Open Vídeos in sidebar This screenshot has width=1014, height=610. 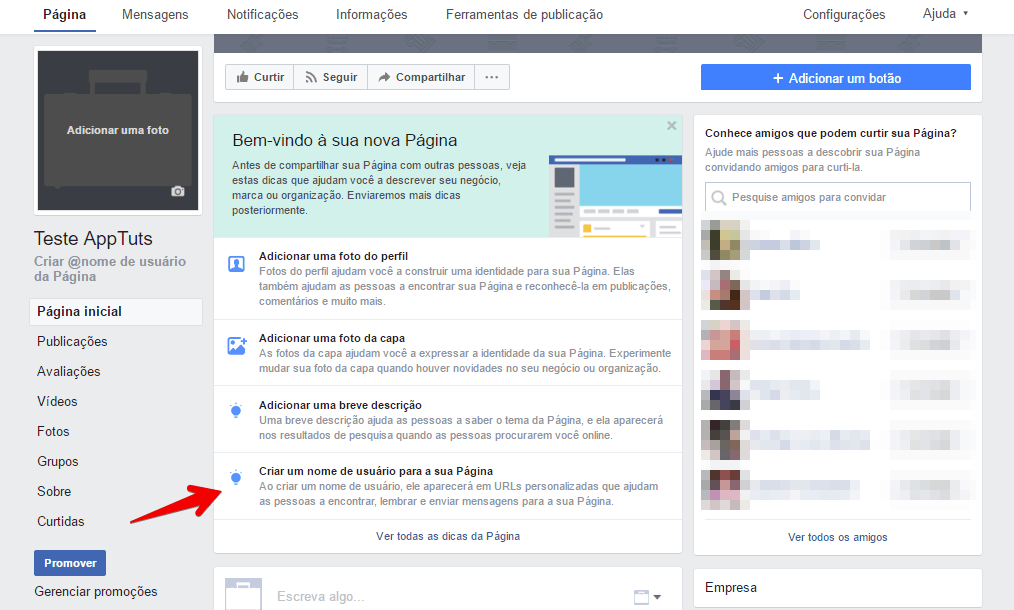point(57,401)
